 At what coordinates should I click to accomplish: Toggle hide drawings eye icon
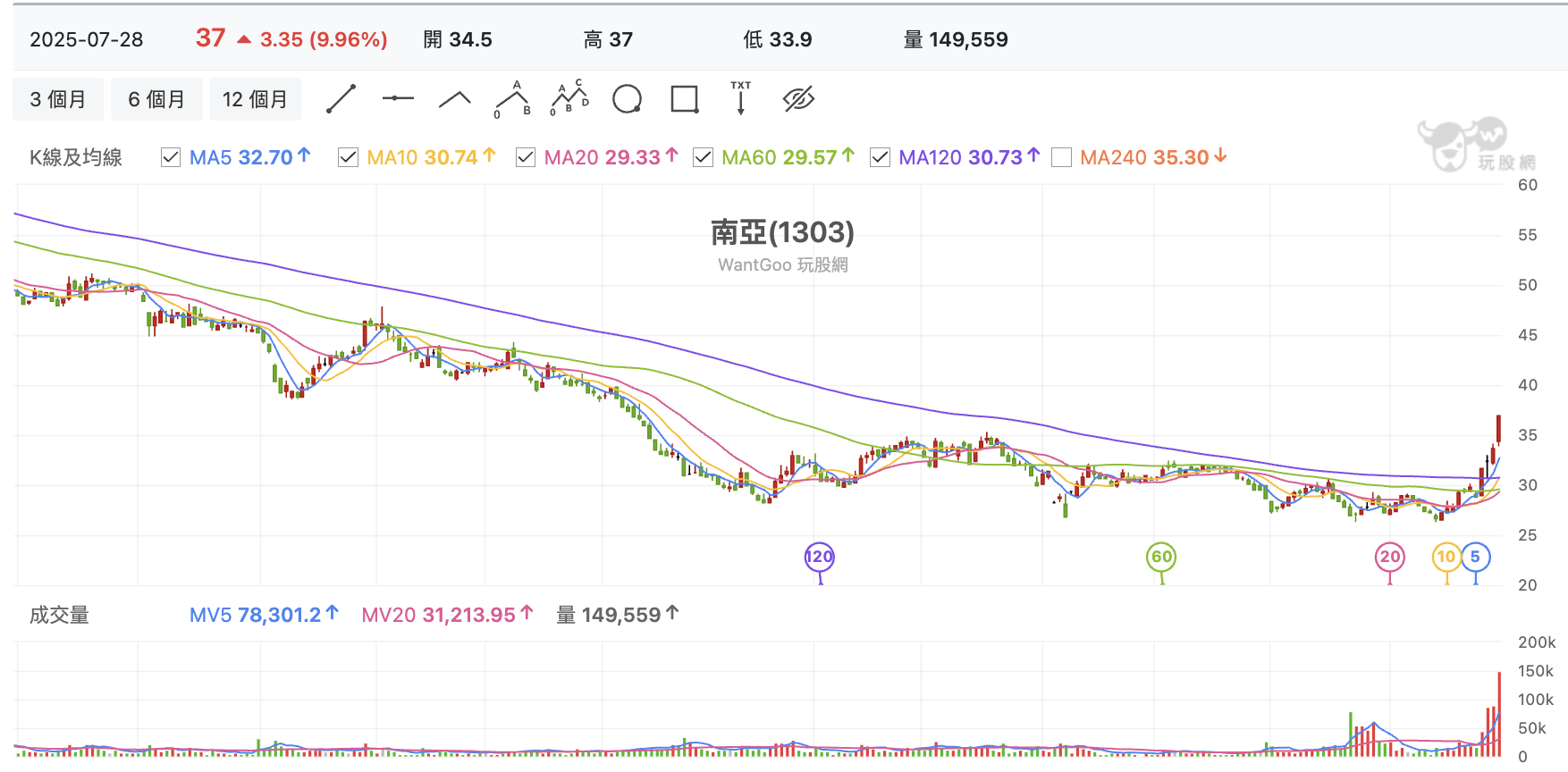(798, 99)
